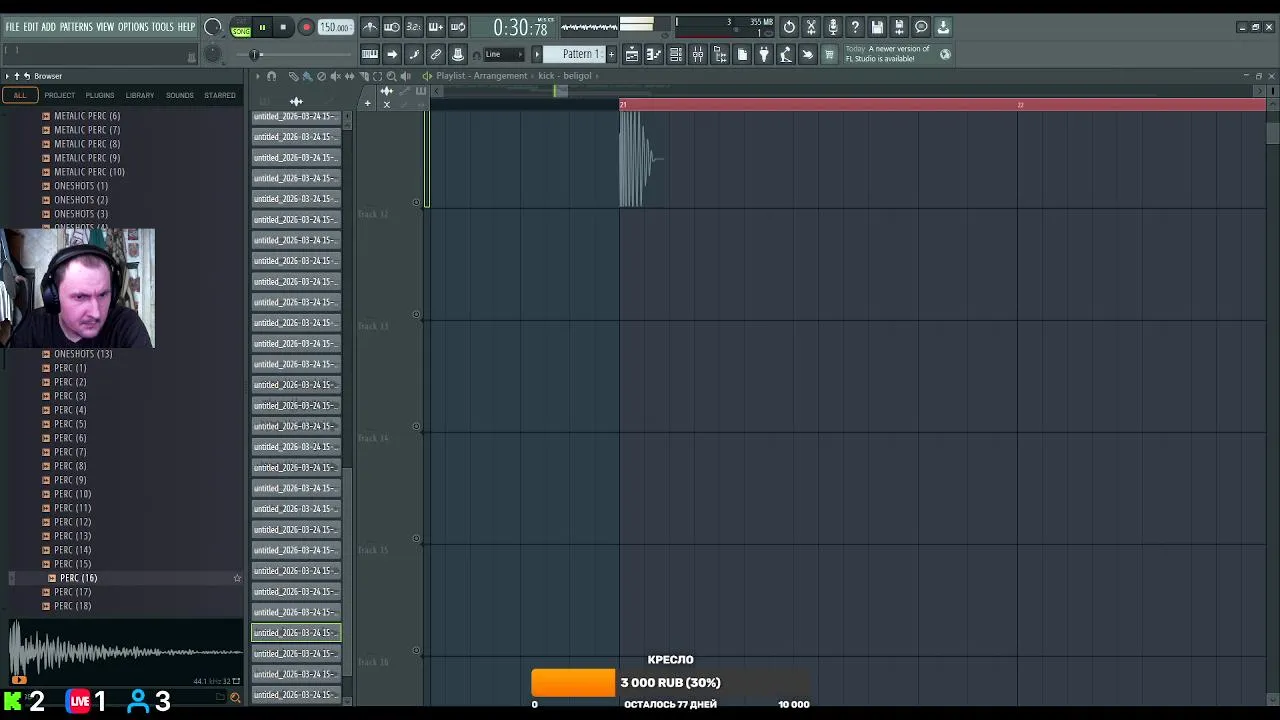Open the microphone recording icon
1280x720 pixels.
tap(833, 27)
